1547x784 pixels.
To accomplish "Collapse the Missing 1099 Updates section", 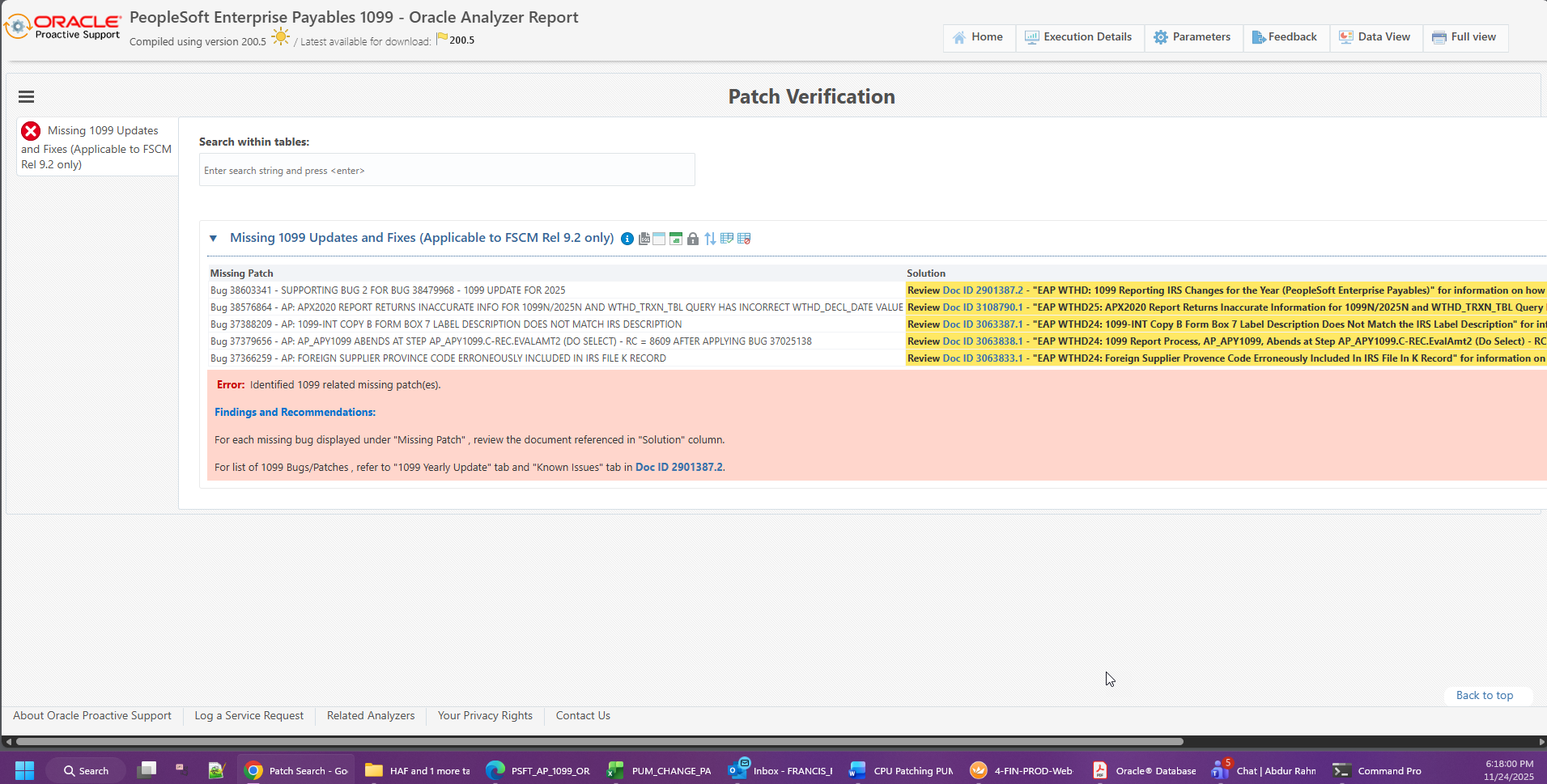I will (x=214, y=239).
